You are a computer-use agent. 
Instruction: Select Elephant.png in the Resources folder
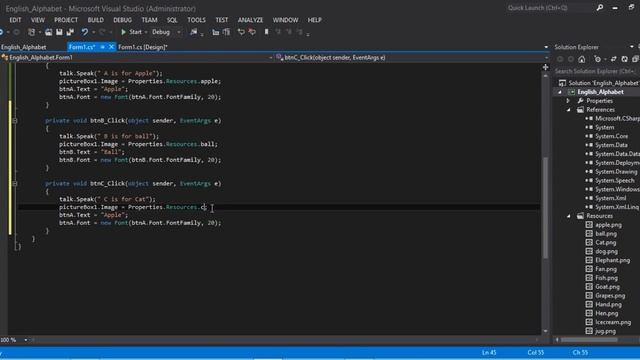pos(612,260)
